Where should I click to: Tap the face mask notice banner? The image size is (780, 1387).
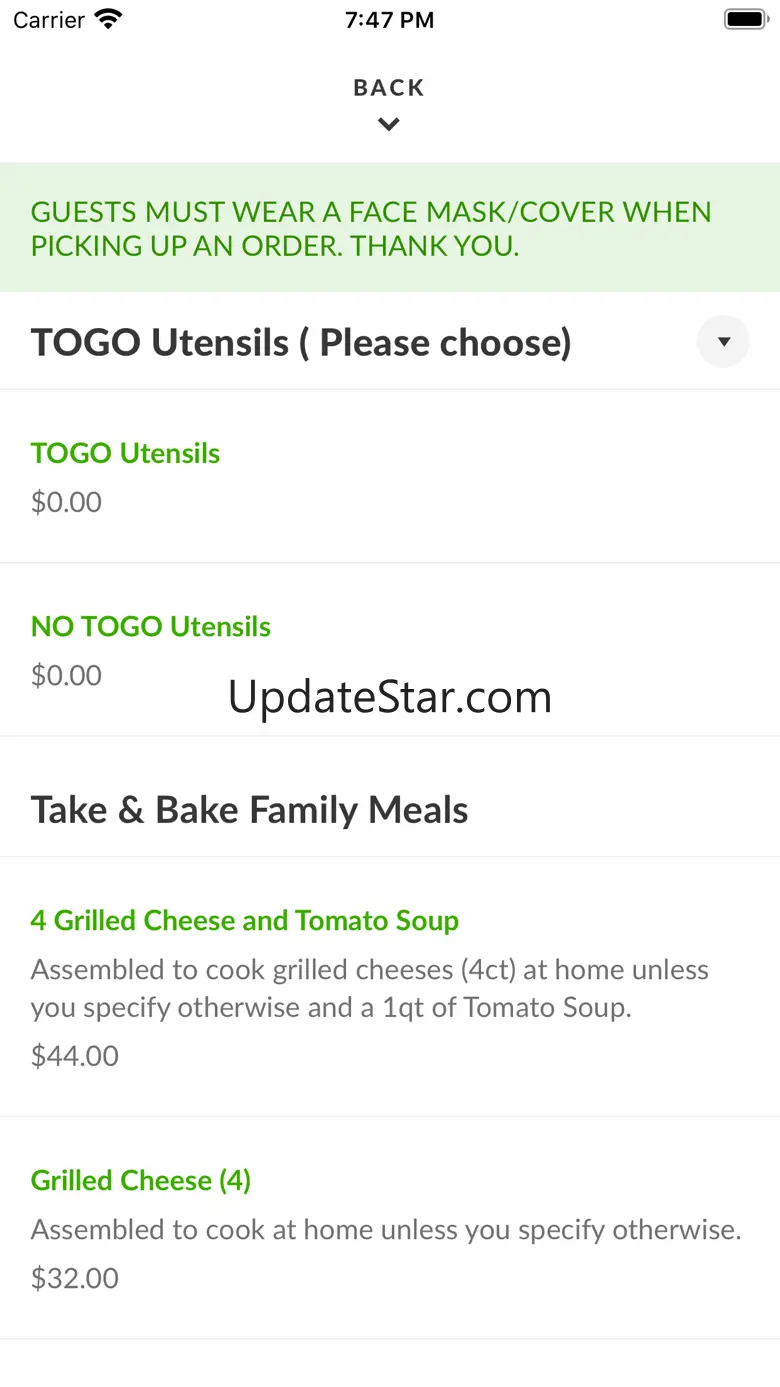click(x=371, y=228)
